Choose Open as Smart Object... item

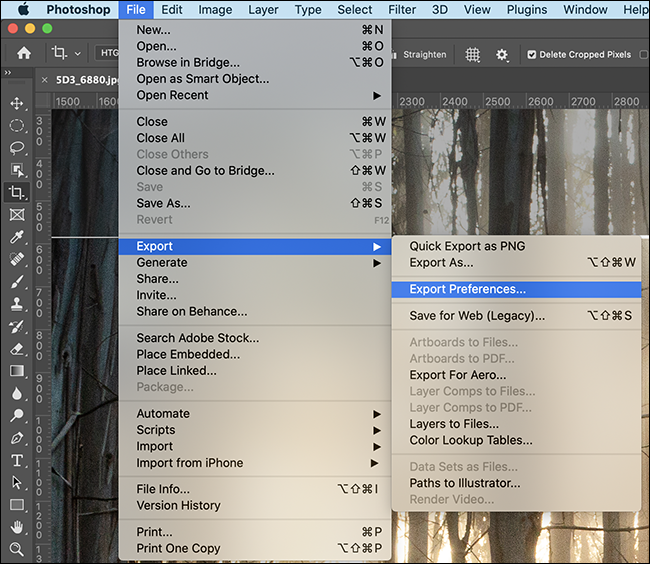255,79
